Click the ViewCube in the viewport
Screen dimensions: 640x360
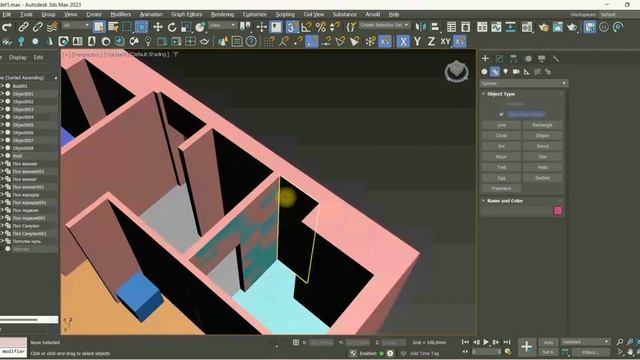pyautogui.click(x=456, y=72)
